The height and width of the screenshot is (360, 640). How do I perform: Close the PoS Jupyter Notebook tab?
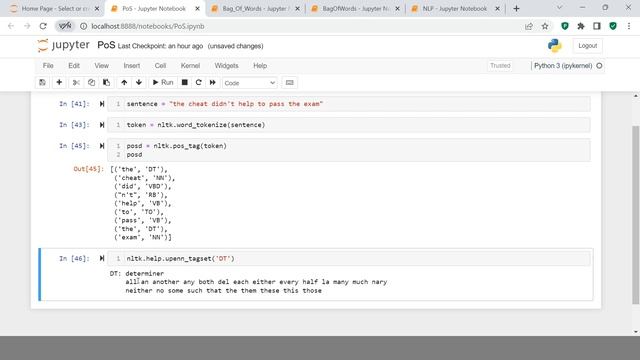(x=198, y=9)
